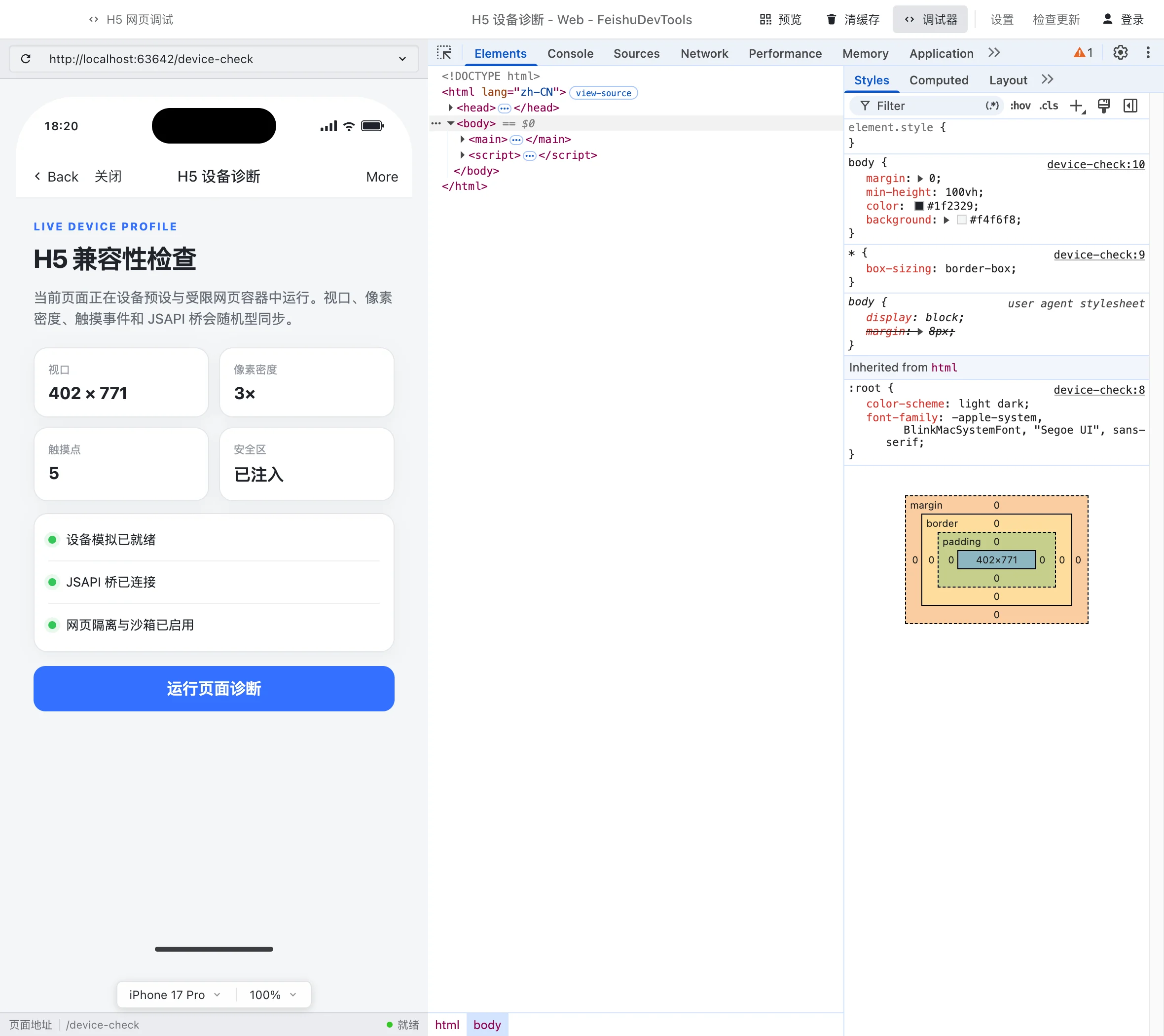Open the iPhone 17 Pro device dropdown
The image size is (1164, 1036).
pyautogui.click(x=175, y=995)
